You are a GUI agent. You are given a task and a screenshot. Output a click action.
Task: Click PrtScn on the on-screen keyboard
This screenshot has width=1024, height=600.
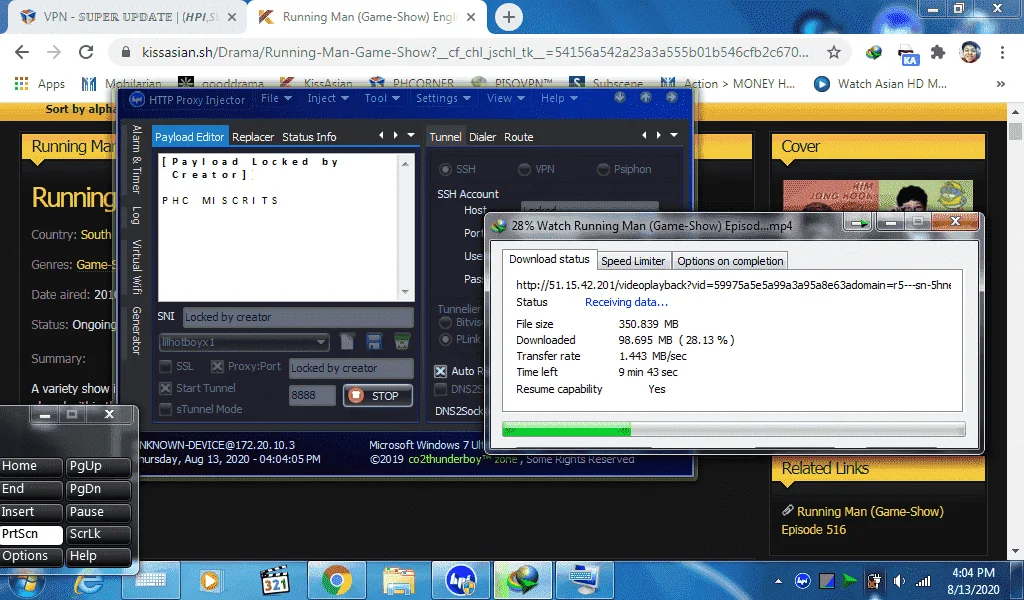31,534
